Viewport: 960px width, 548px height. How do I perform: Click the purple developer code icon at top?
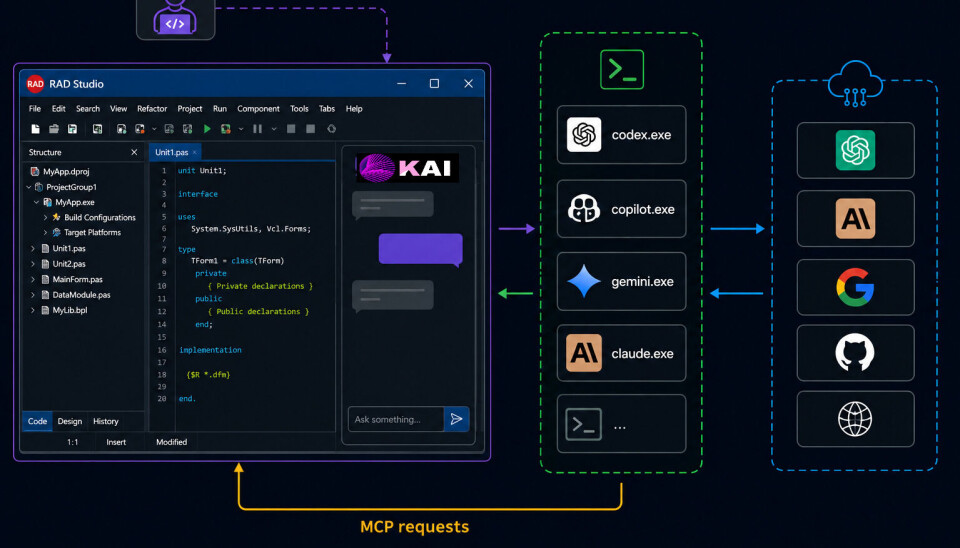(175, 18)
